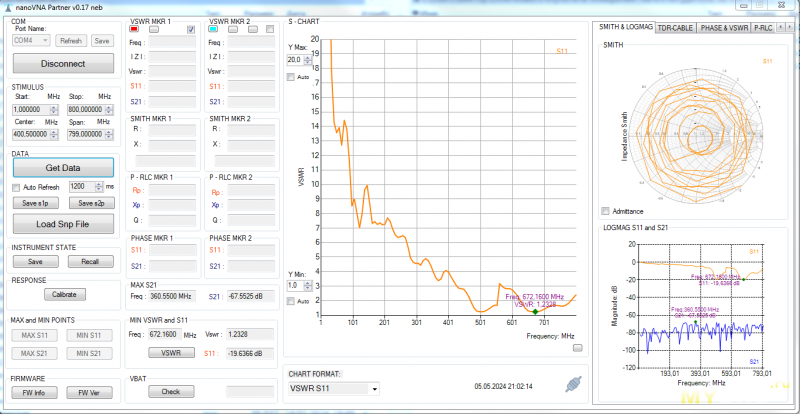Click the cyan VSWR MKR 2 color swatch

pyautogui.click(x=214, y=30)
